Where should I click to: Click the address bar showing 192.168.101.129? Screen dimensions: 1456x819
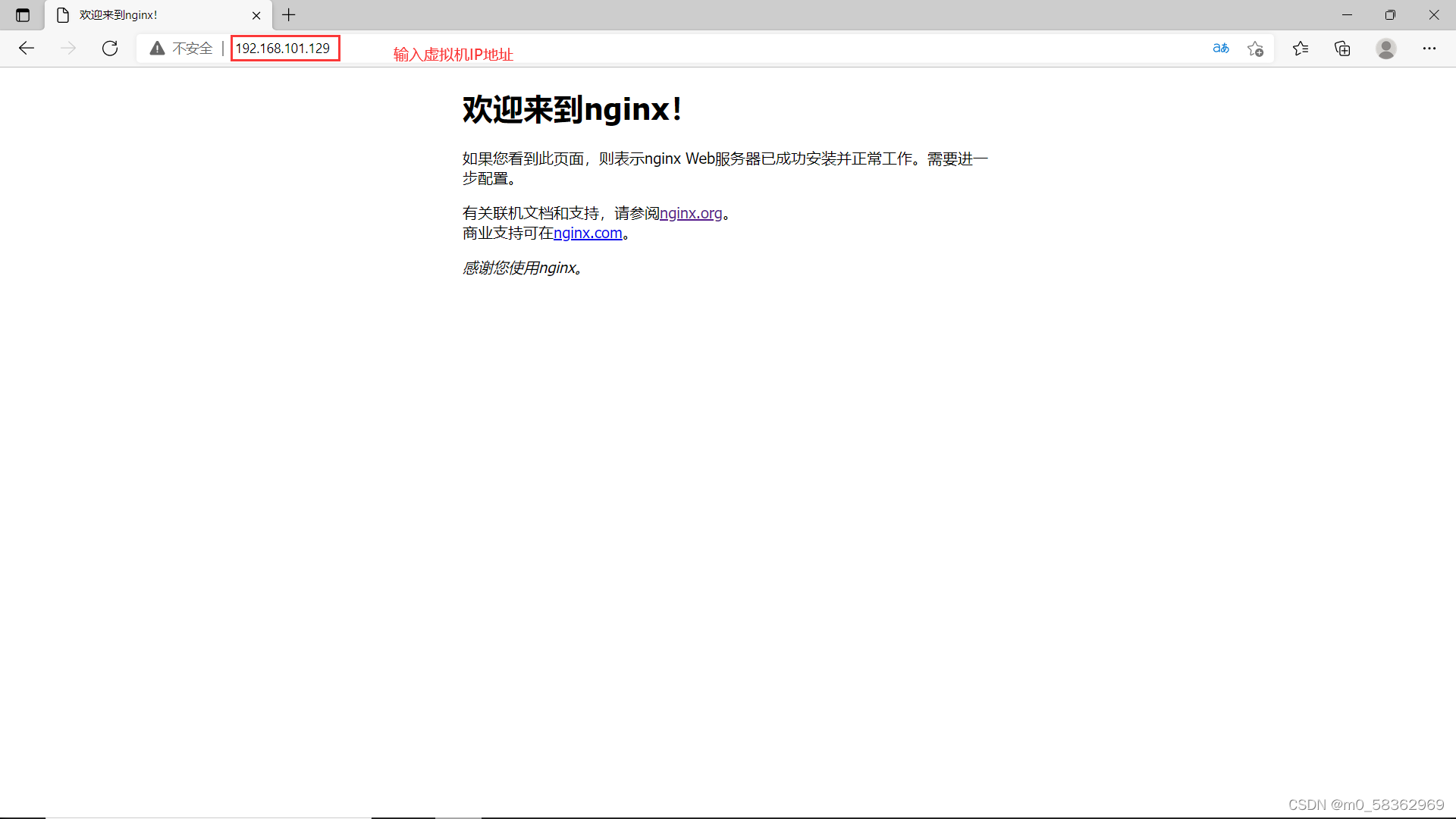click(x=285, y=48)
